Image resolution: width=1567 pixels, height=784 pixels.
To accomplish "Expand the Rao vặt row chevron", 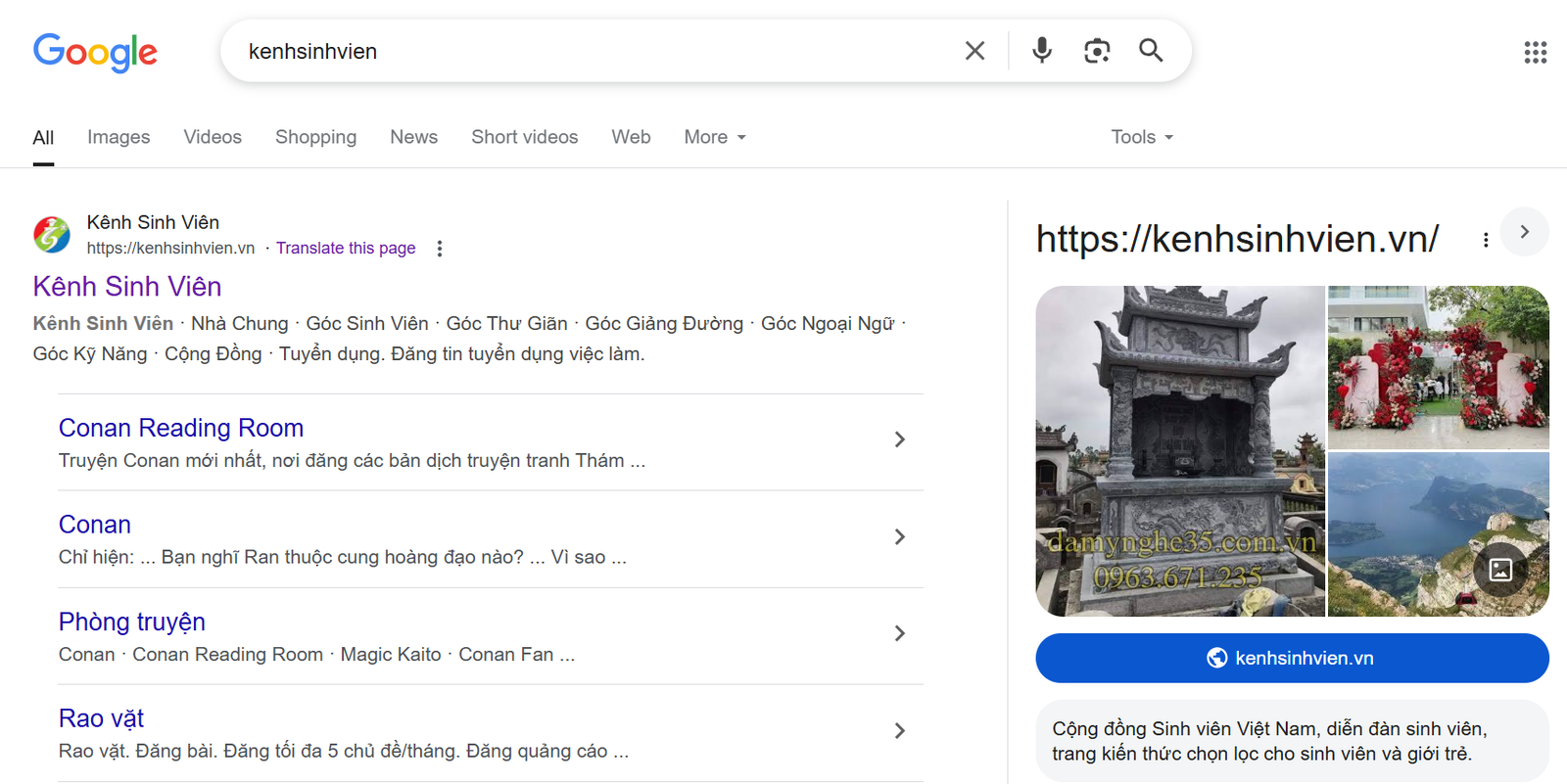I will tap(899, 731).
